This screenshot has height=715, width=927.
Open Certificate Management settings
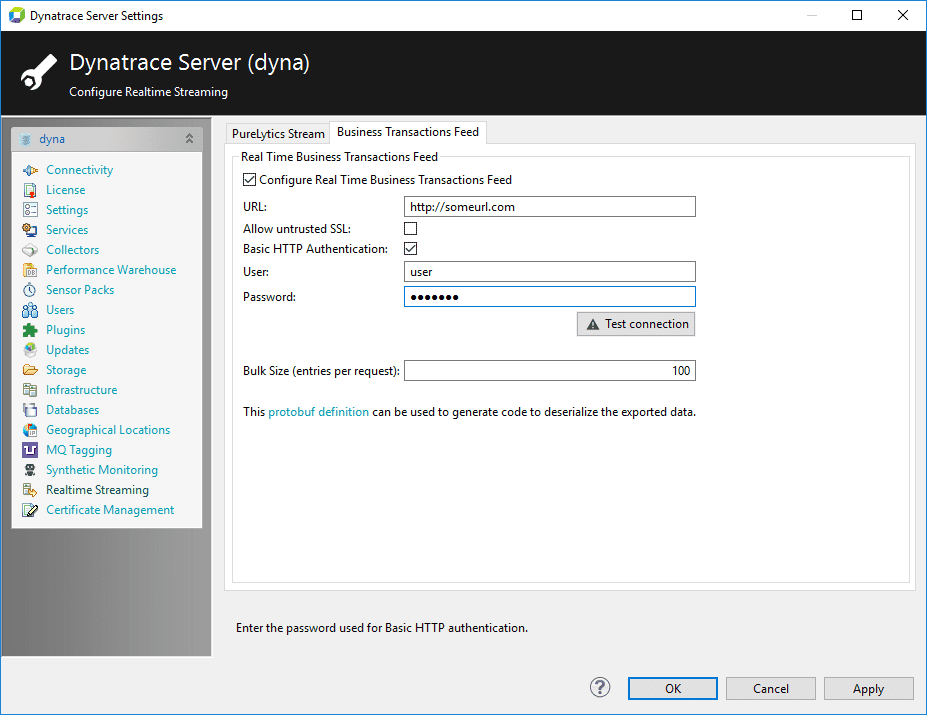[110, 510]
